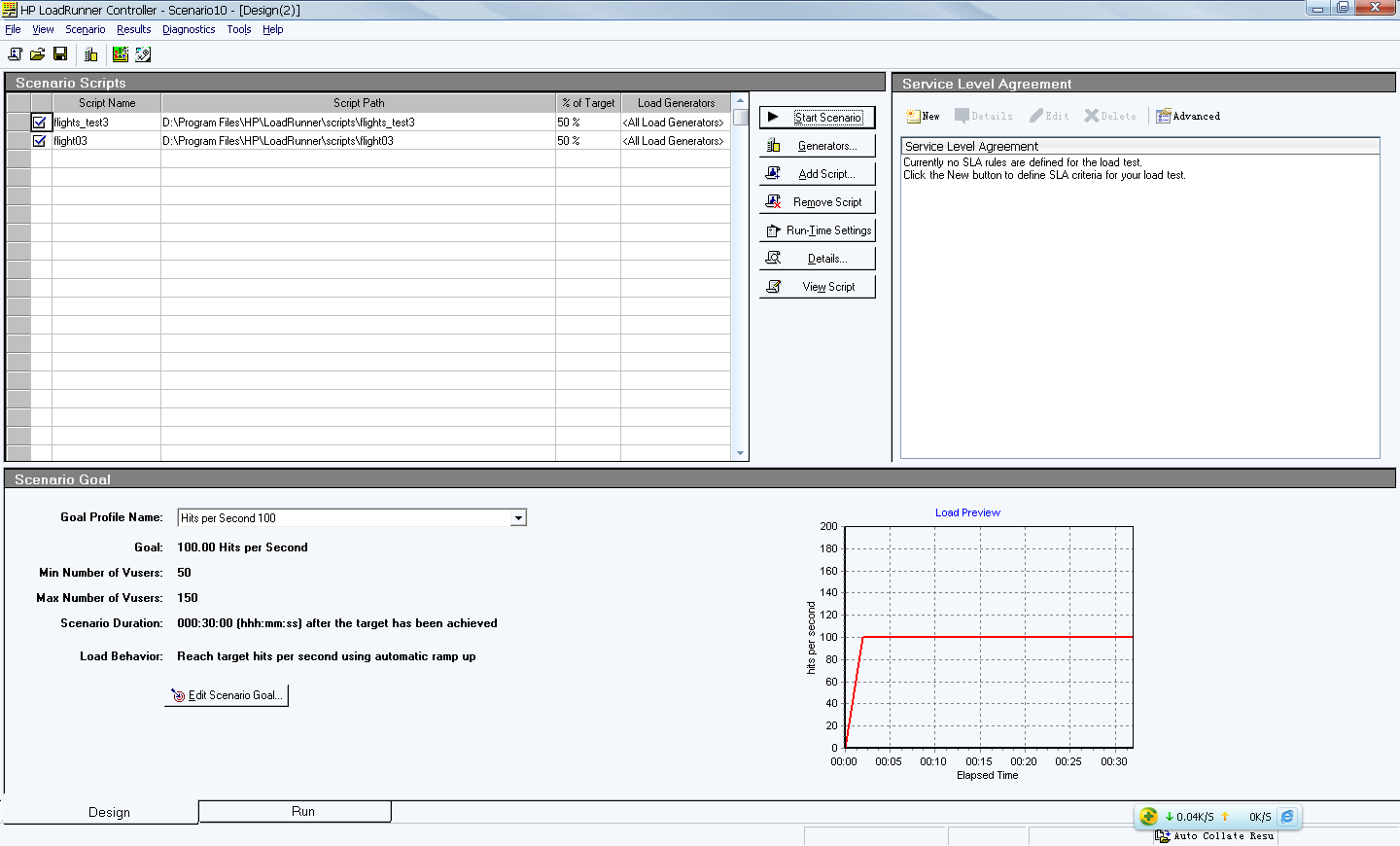Click the SLA Details toolbar item

pyautogui.click(x=984, y=116)
